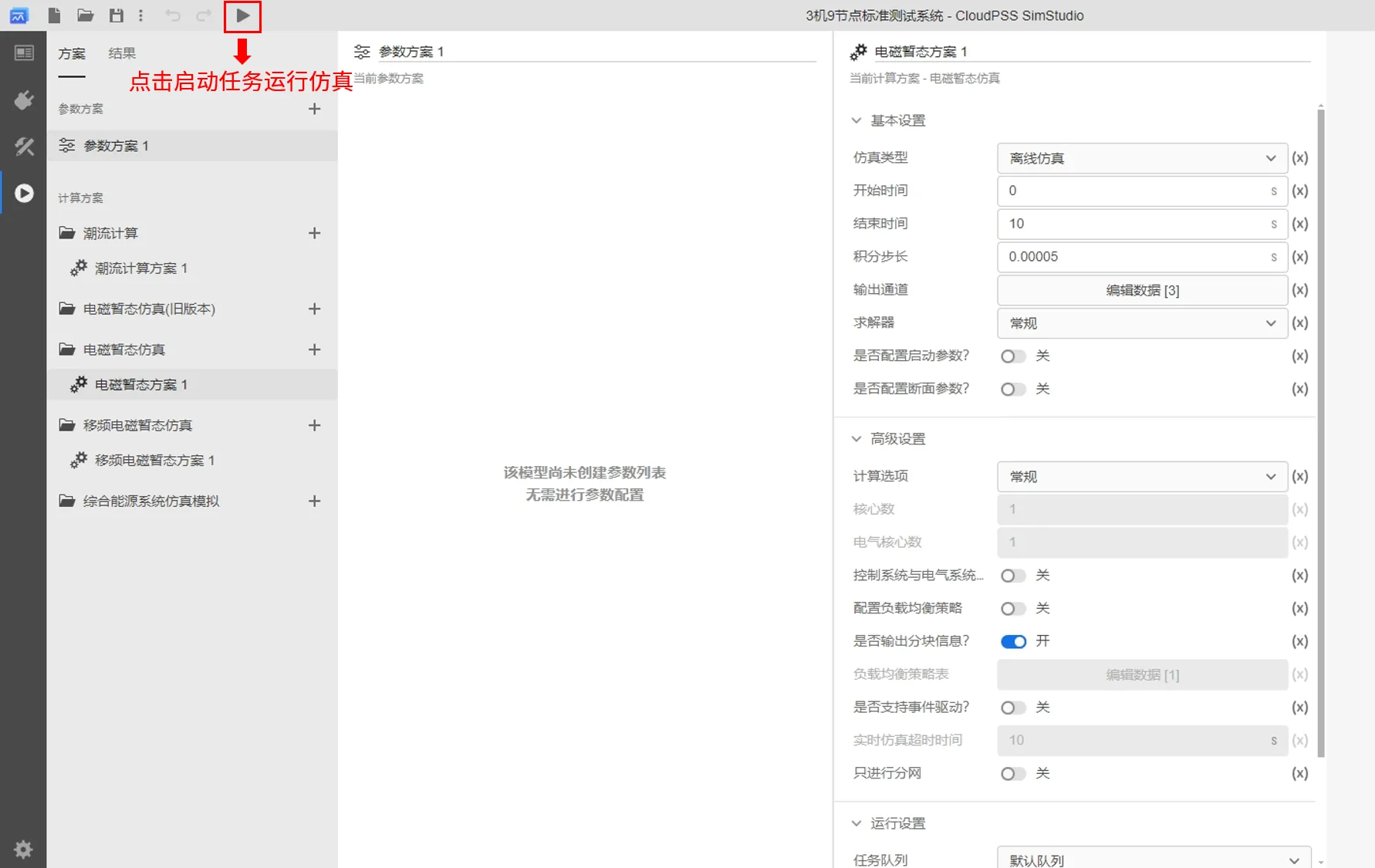Add scheme to 综合能源系统仿真模拟 with plus
This screenshot has width=1375, height=868.
[x=314, y=501]
